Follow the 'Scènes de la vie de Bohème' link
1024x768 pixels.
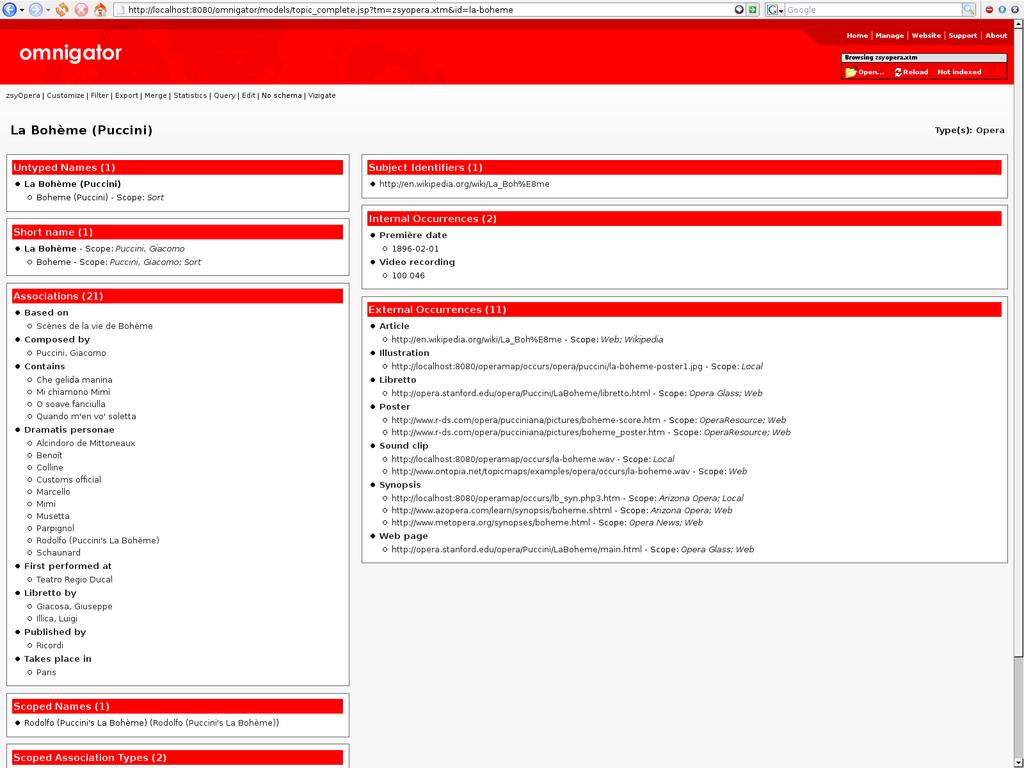coord(95,326)
